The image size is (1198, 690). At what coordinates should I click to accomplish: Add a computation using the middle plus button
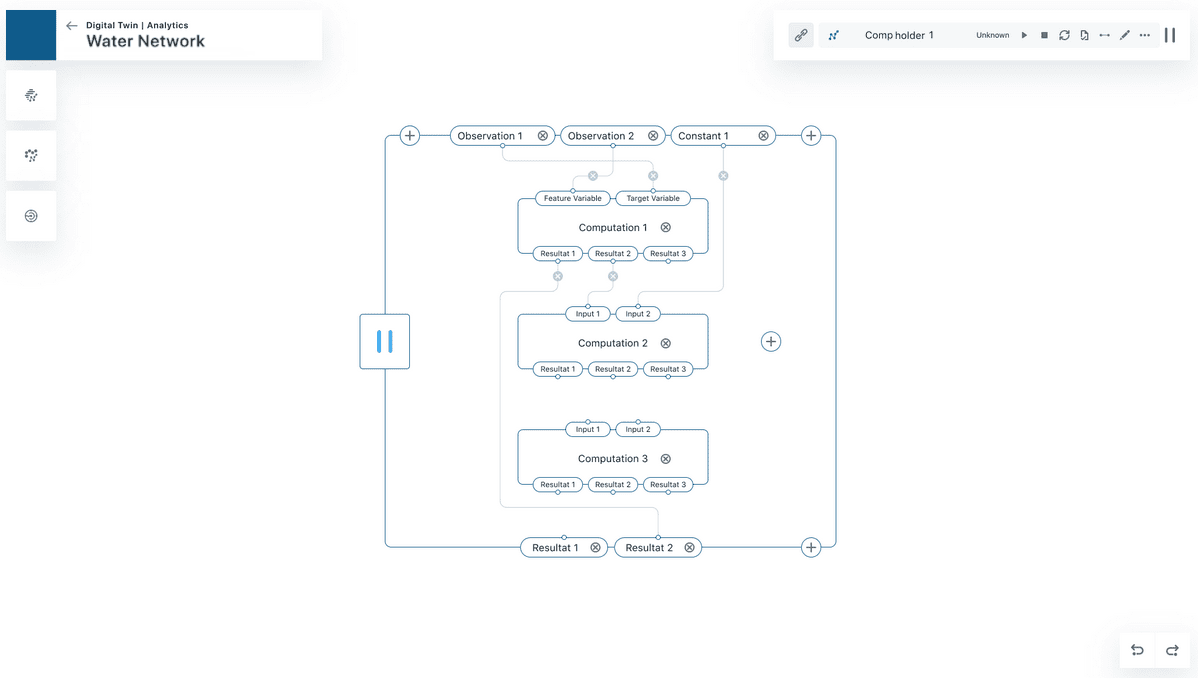pos(771,342)
